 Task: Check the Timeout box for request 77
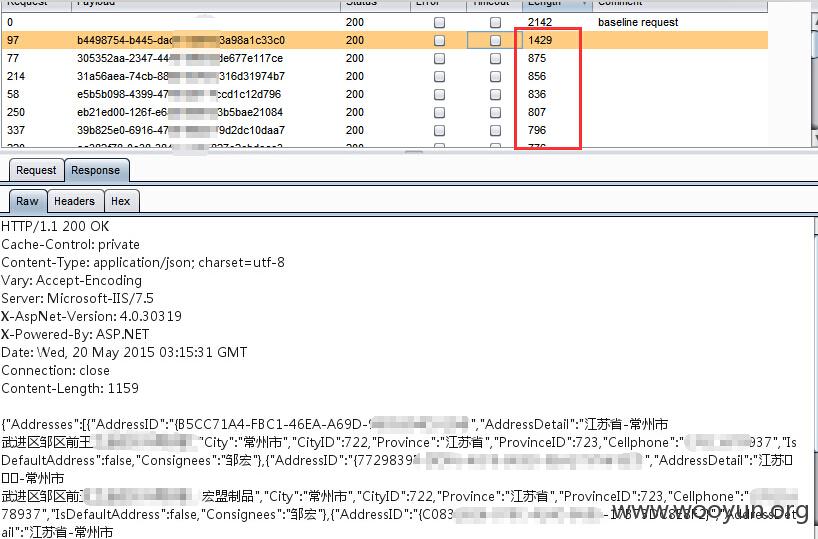[x=495, y=58]
